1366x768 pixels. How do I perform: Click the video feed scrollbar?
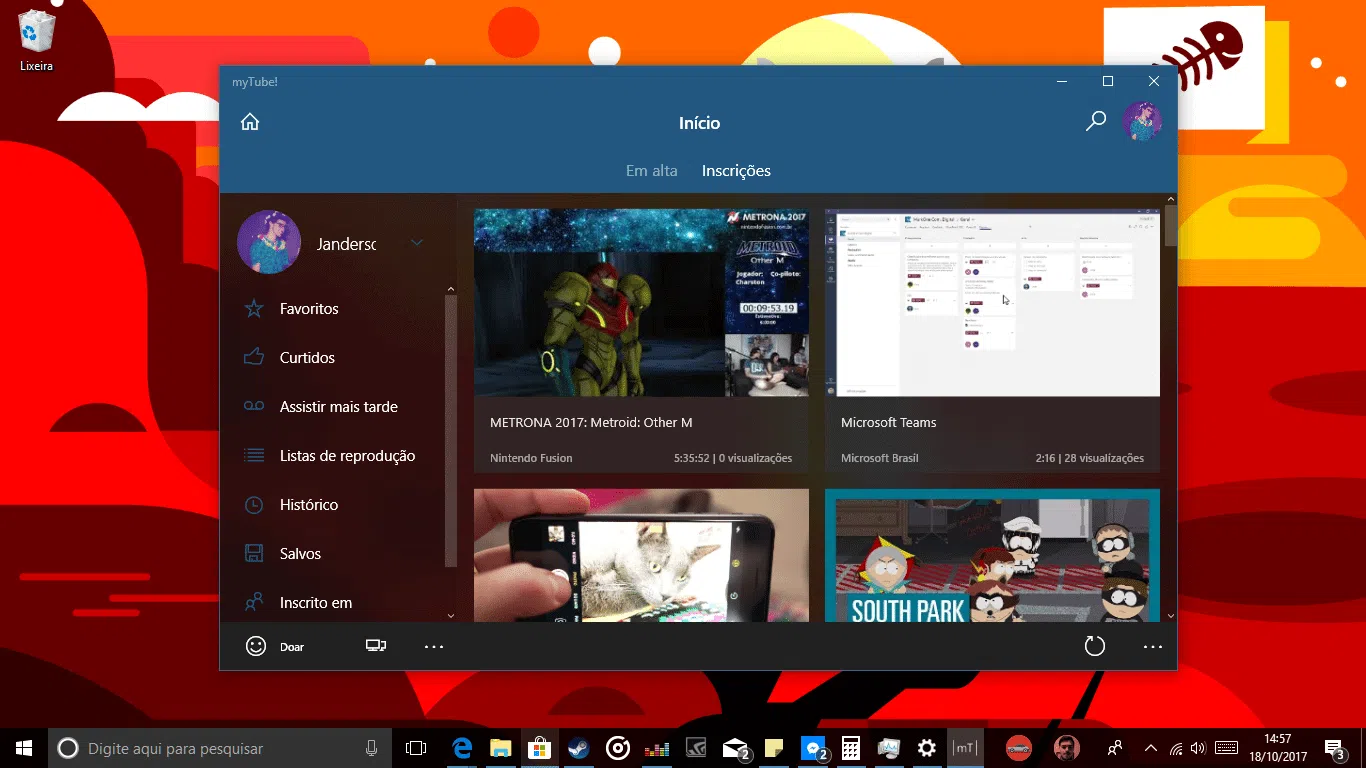(x=1171, y=226)
